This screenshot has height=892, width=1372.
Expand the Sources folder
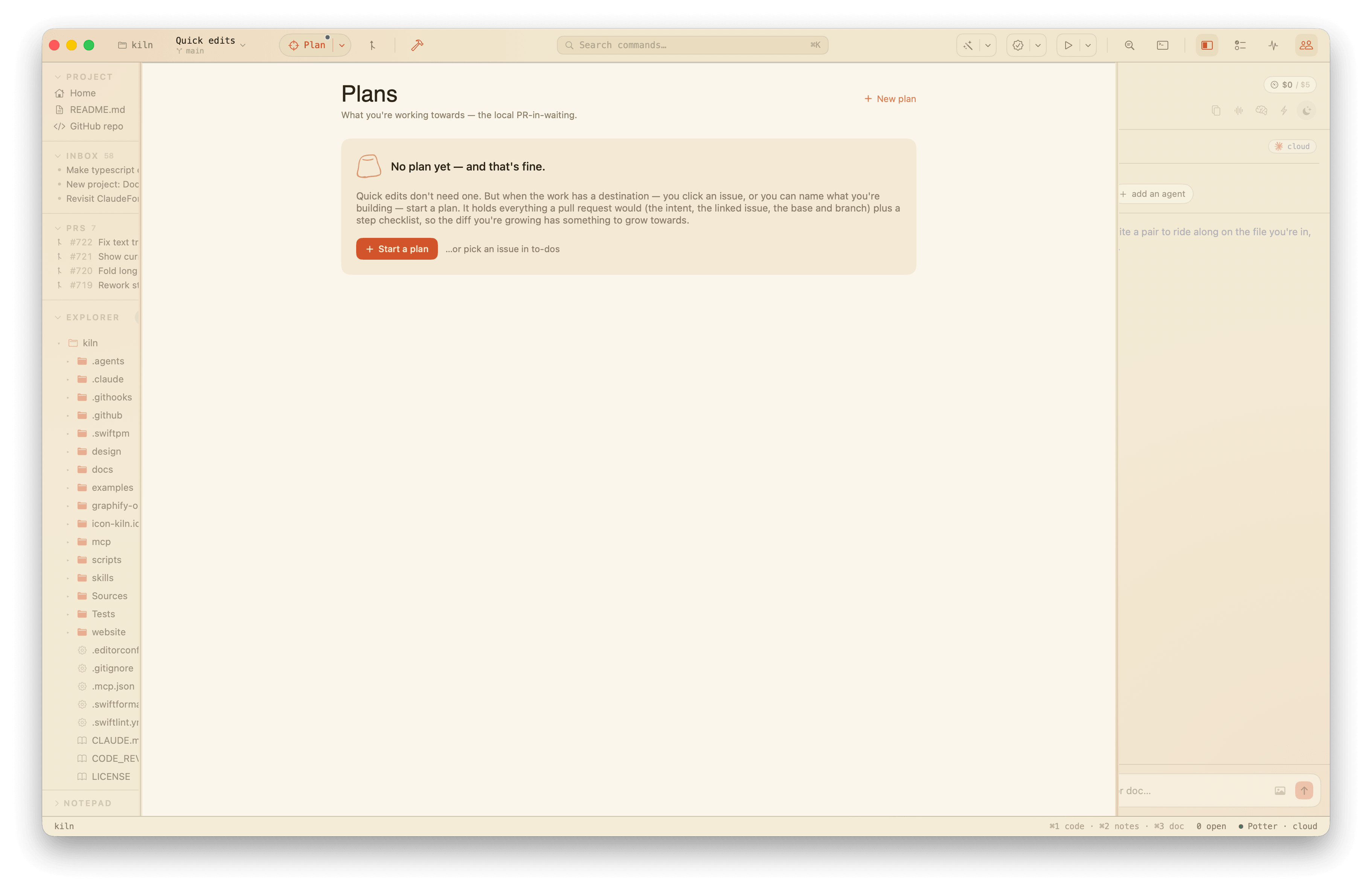(67, 596)
